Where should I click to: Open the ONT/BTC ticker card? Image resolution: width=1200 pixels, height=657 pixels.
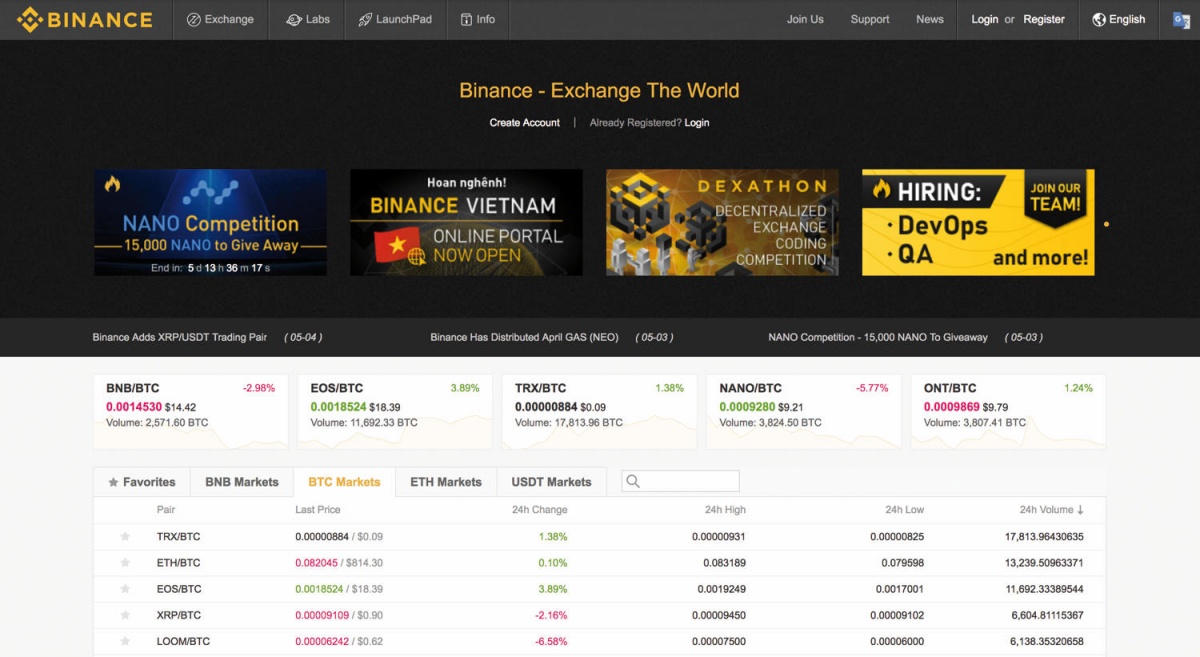pos(1008,412)
